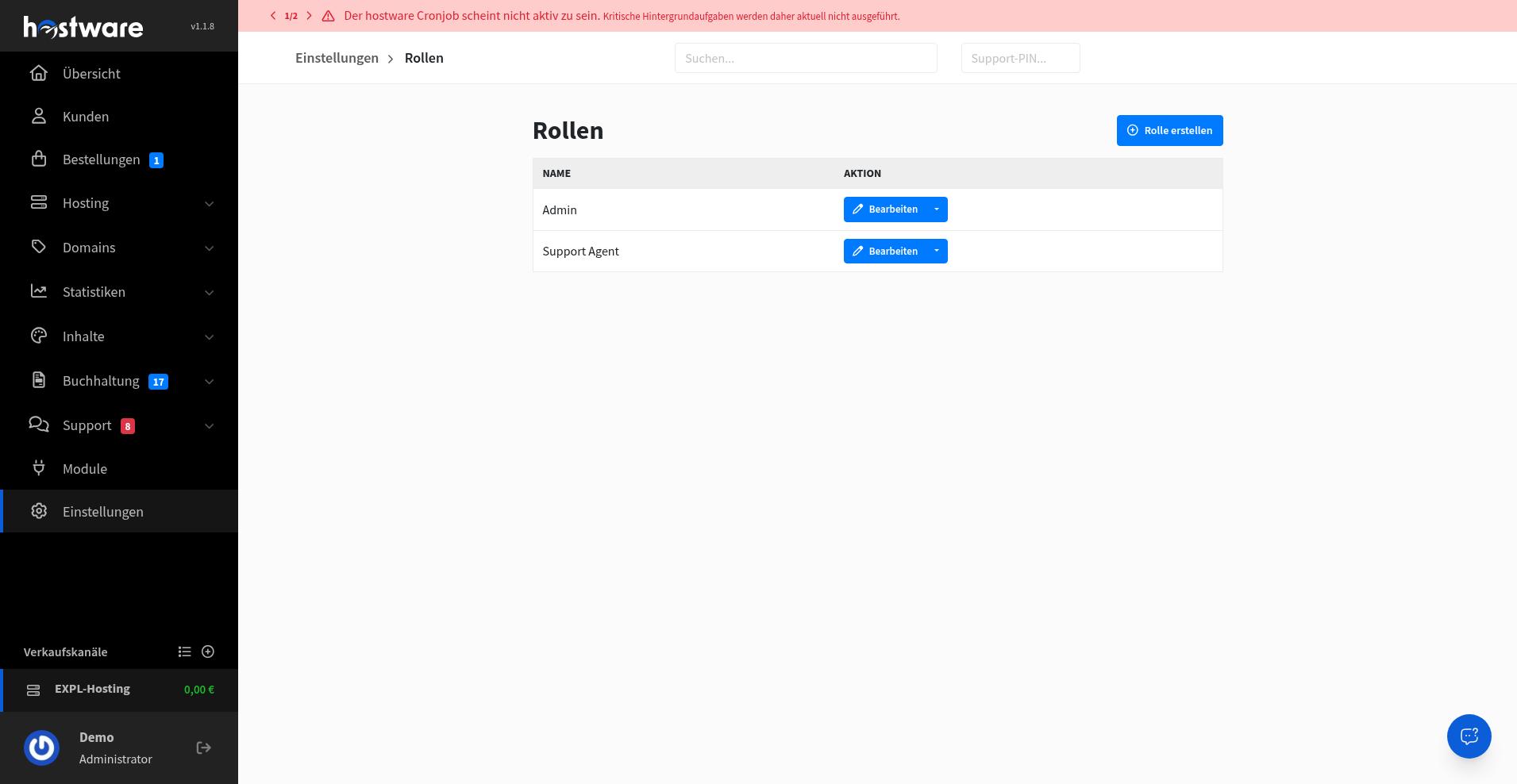
Task: Open the help chat bubble
Action: (x=1469, y=736)
